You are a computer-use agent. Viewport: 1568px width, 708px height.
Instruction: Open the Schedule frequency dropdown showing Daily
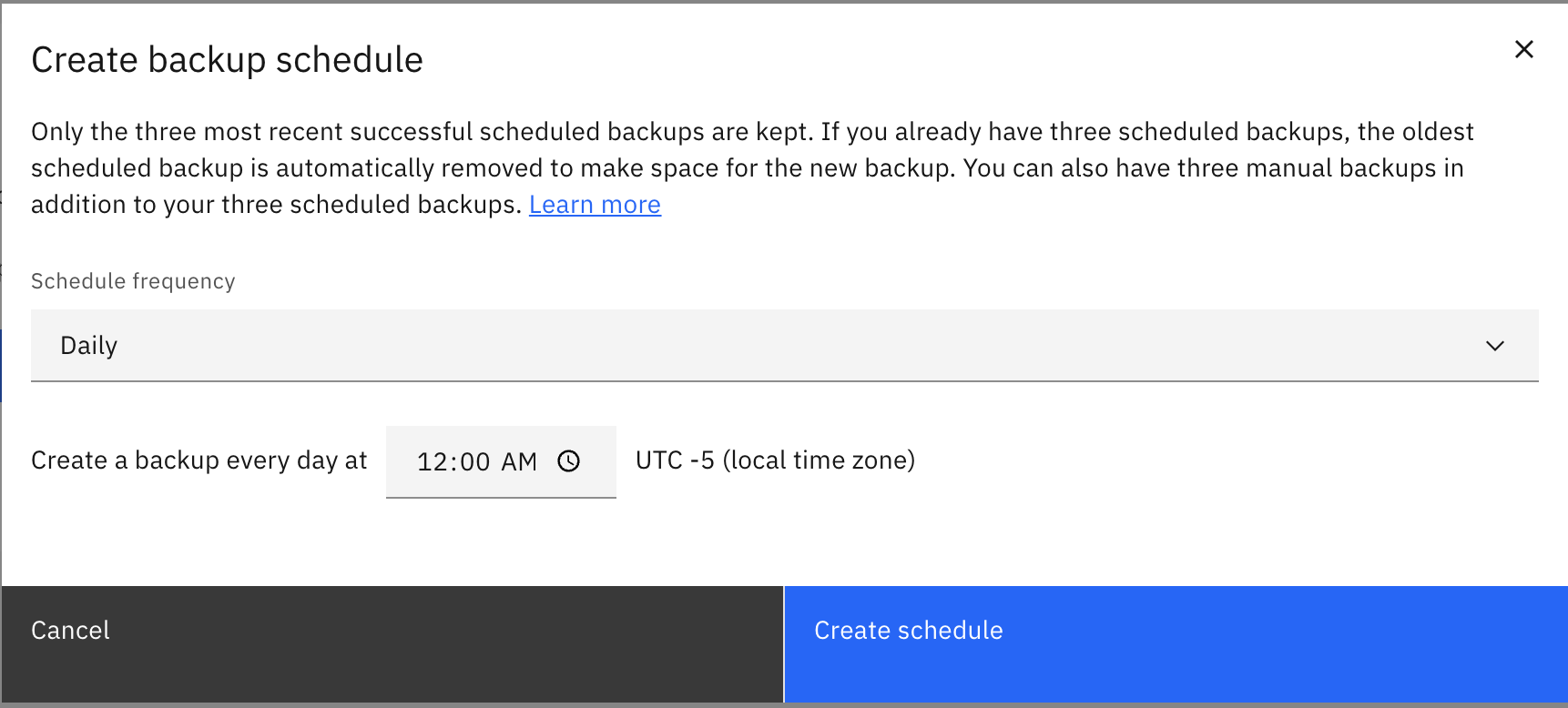783,346
